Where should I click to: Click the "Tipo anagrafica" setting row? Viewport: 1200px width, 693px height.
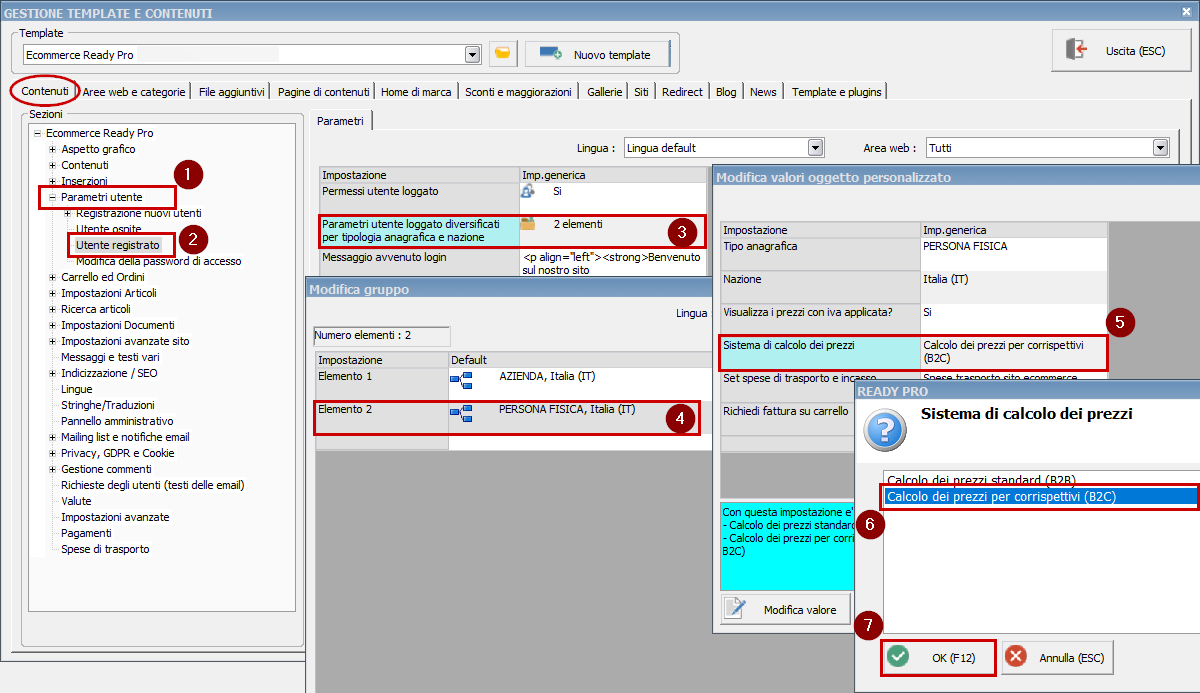(x=914, y=254)
